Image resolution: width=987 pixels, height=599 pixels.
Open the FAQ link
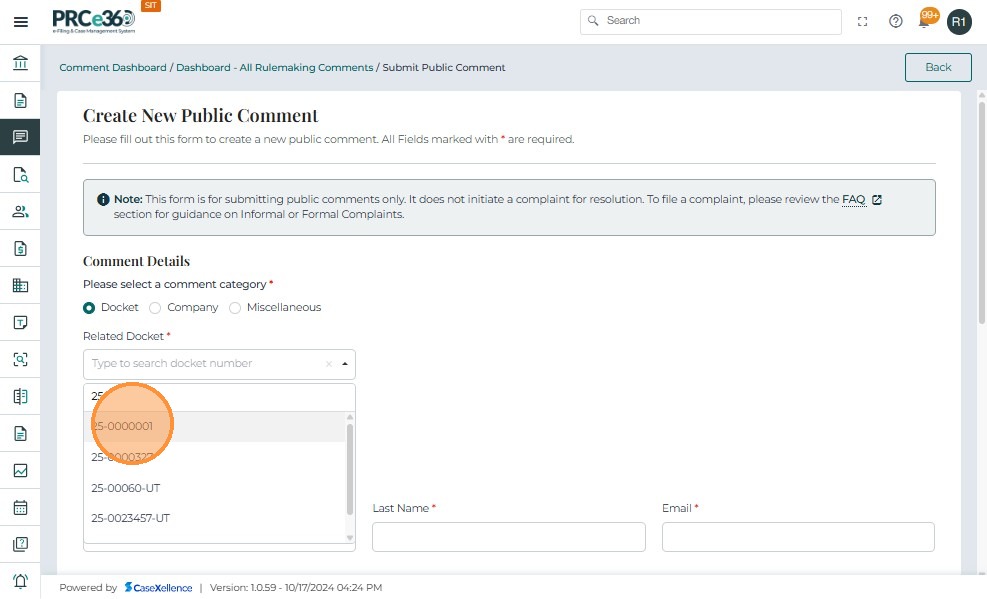pos(853,200)
